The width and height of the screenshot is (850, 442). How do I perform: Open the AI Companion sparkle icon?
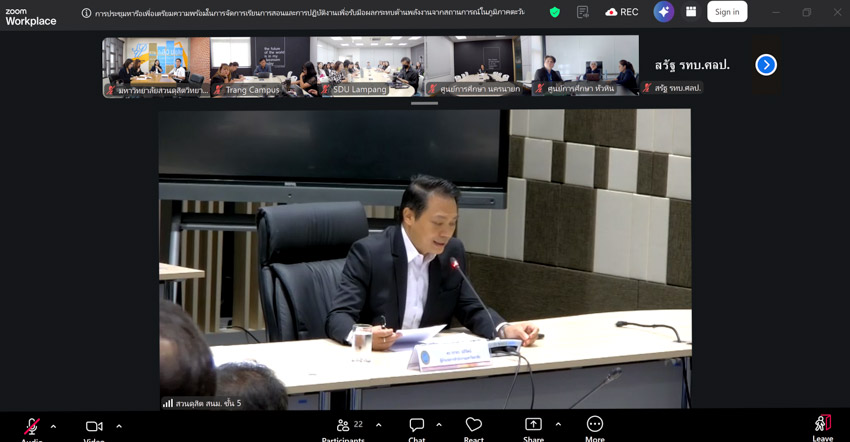pos(663,12)
